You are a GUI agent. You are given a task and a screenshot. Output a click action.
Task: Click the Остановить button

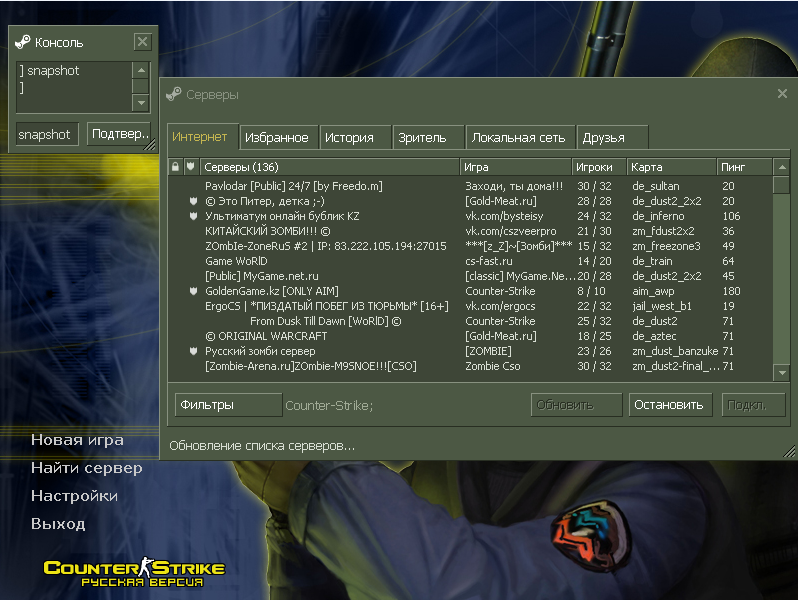[x=670, y=405]
